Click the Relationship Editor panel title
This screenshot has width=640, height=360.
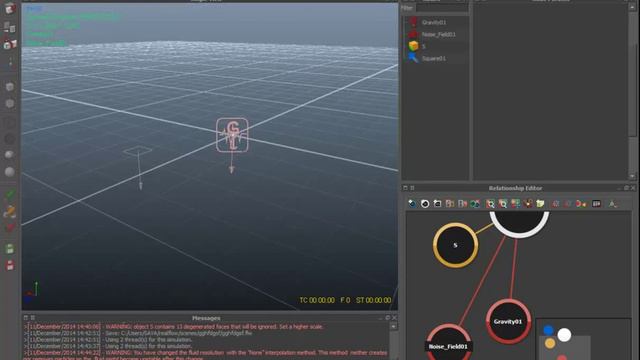pyautogui.click(x=515, y=188)
